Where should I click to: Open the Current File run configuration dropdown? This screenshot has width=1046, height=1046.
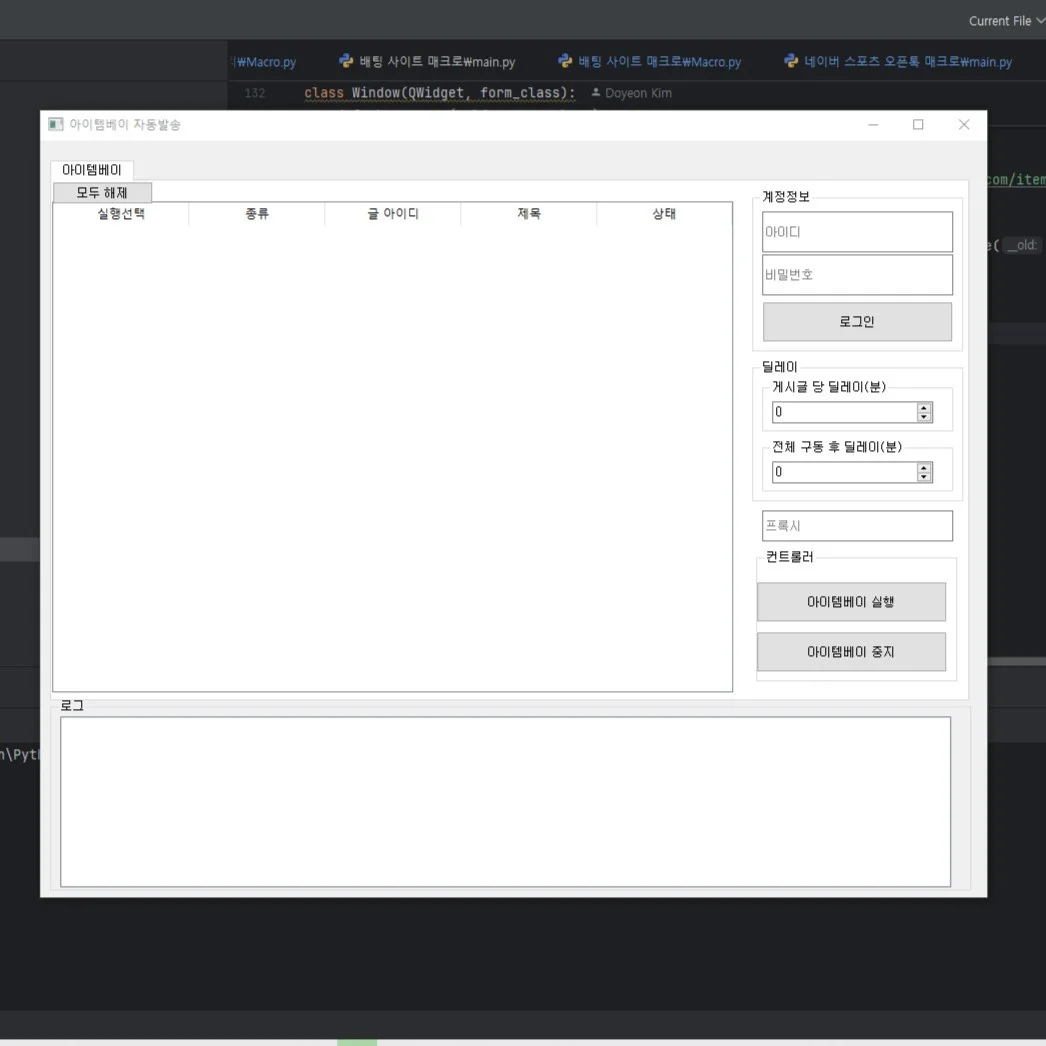tap(1005, 21)
